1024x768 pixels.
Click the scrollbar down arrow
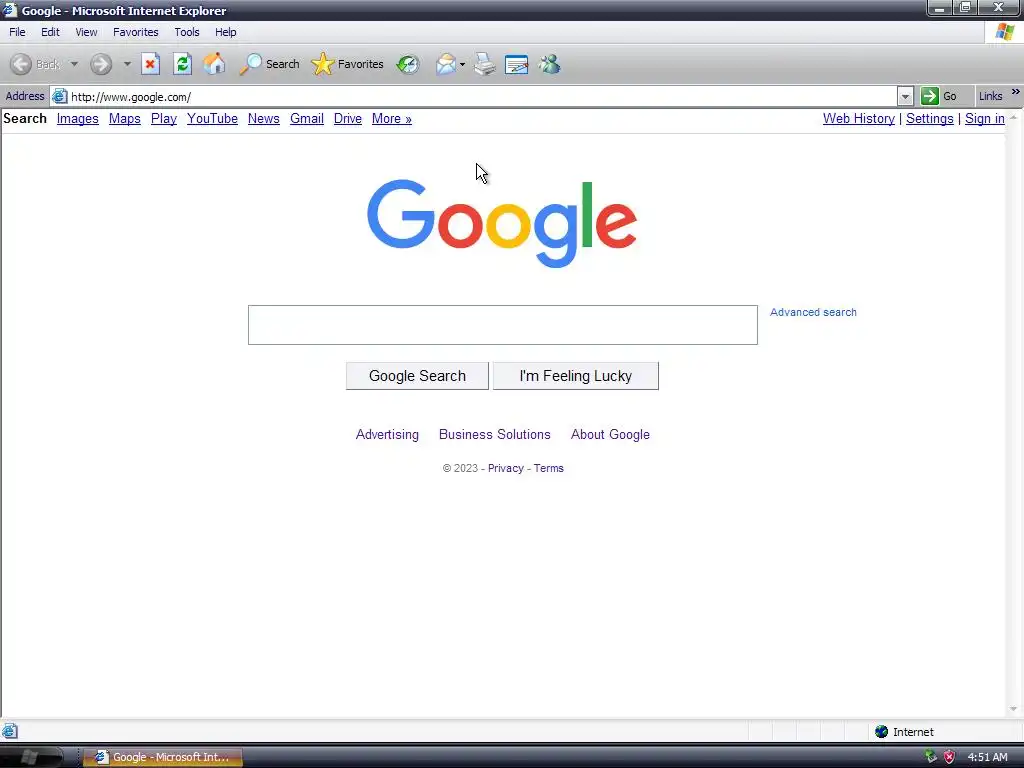click(x=1014, y=709)
